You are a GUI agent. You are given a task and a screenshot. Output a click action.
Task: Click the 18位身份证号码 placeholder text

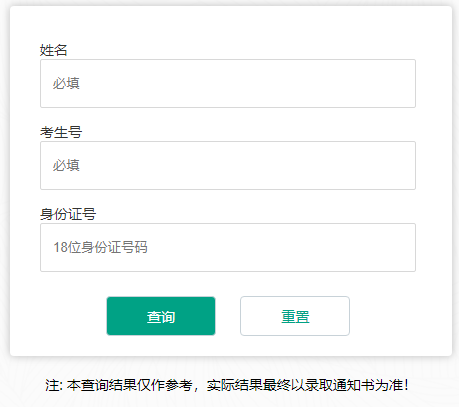coord(100,247)
